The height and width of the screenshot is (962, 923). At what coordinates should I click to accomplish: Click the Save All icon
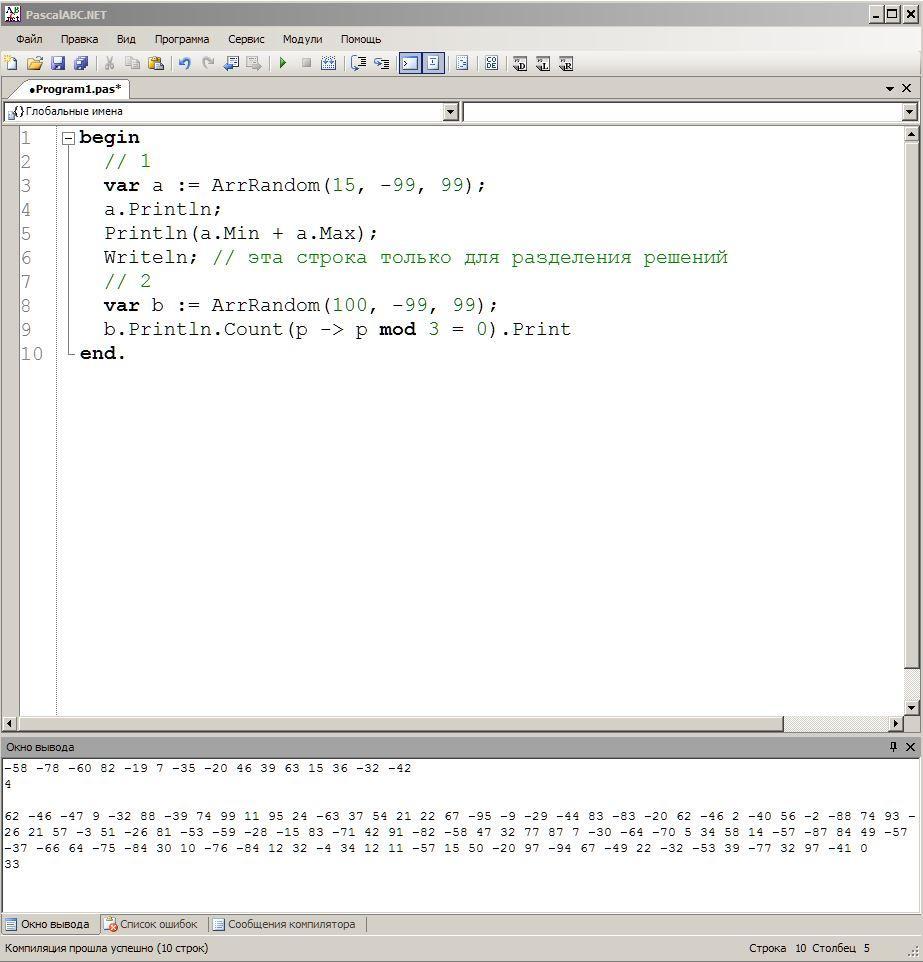pos(80,63)
